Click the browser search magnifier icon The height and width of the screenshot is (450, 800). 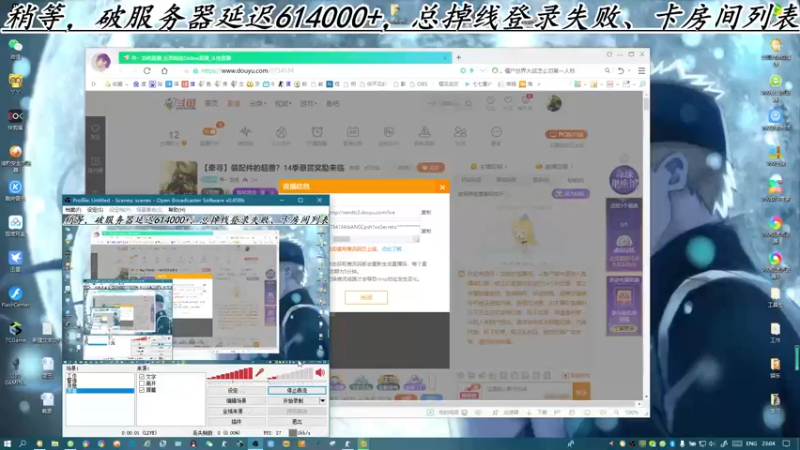pos(607,71)
